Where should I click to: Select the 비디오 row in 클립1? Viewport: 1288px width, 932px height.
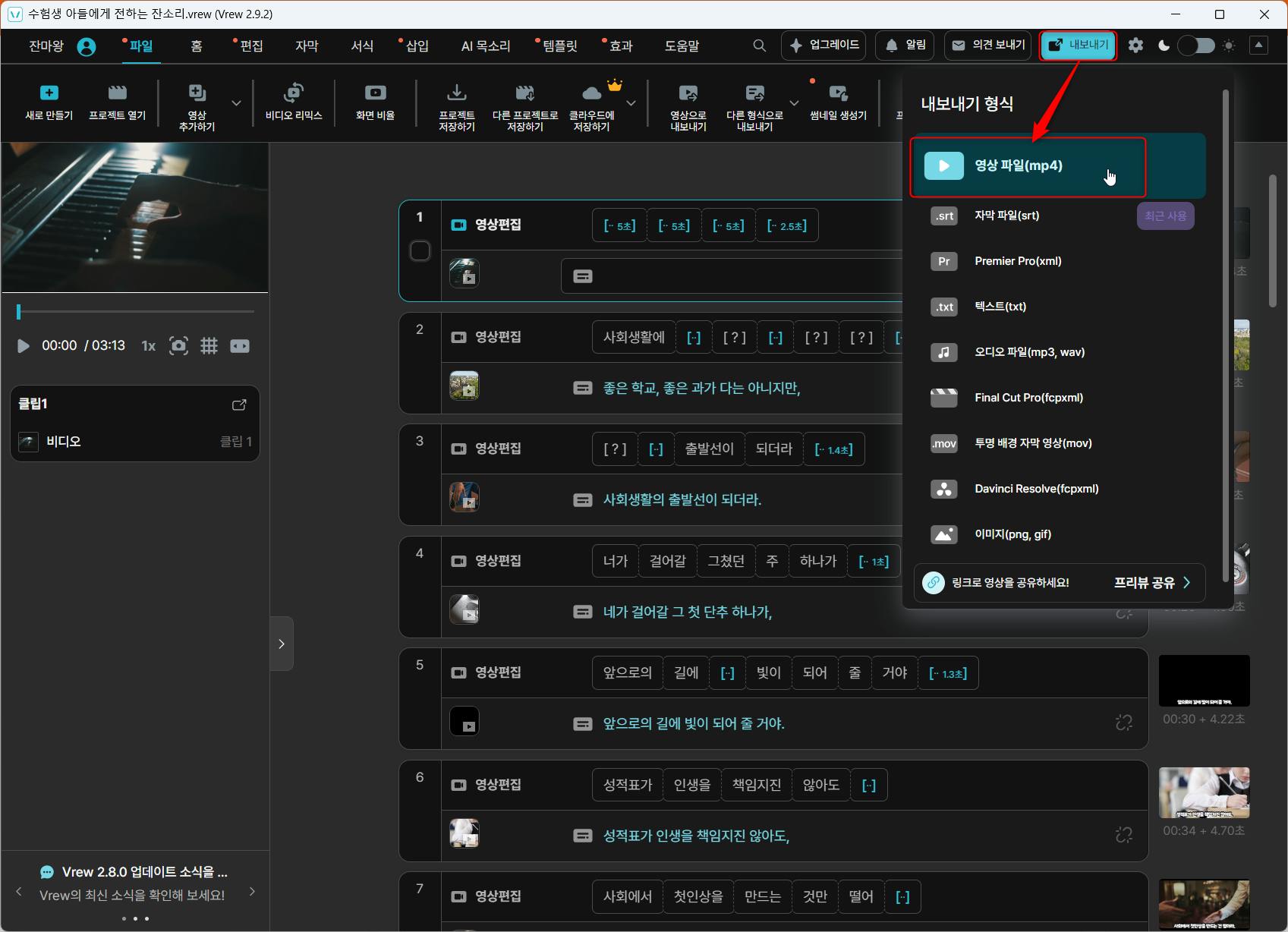click(x=135, y=441)
